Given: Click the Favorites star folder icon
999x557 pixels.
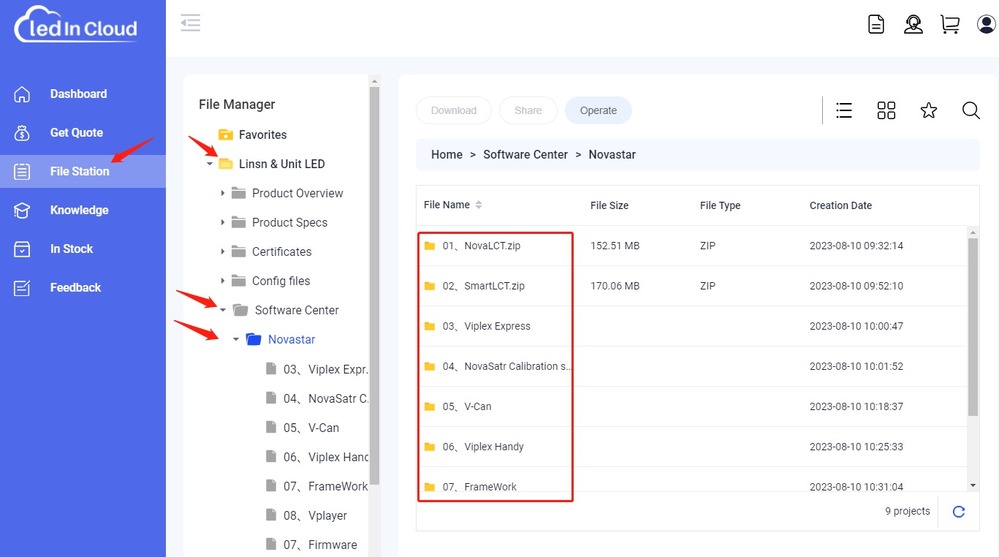Looking at the screenshot, I should pyautogui.click(x=226, y=134).
